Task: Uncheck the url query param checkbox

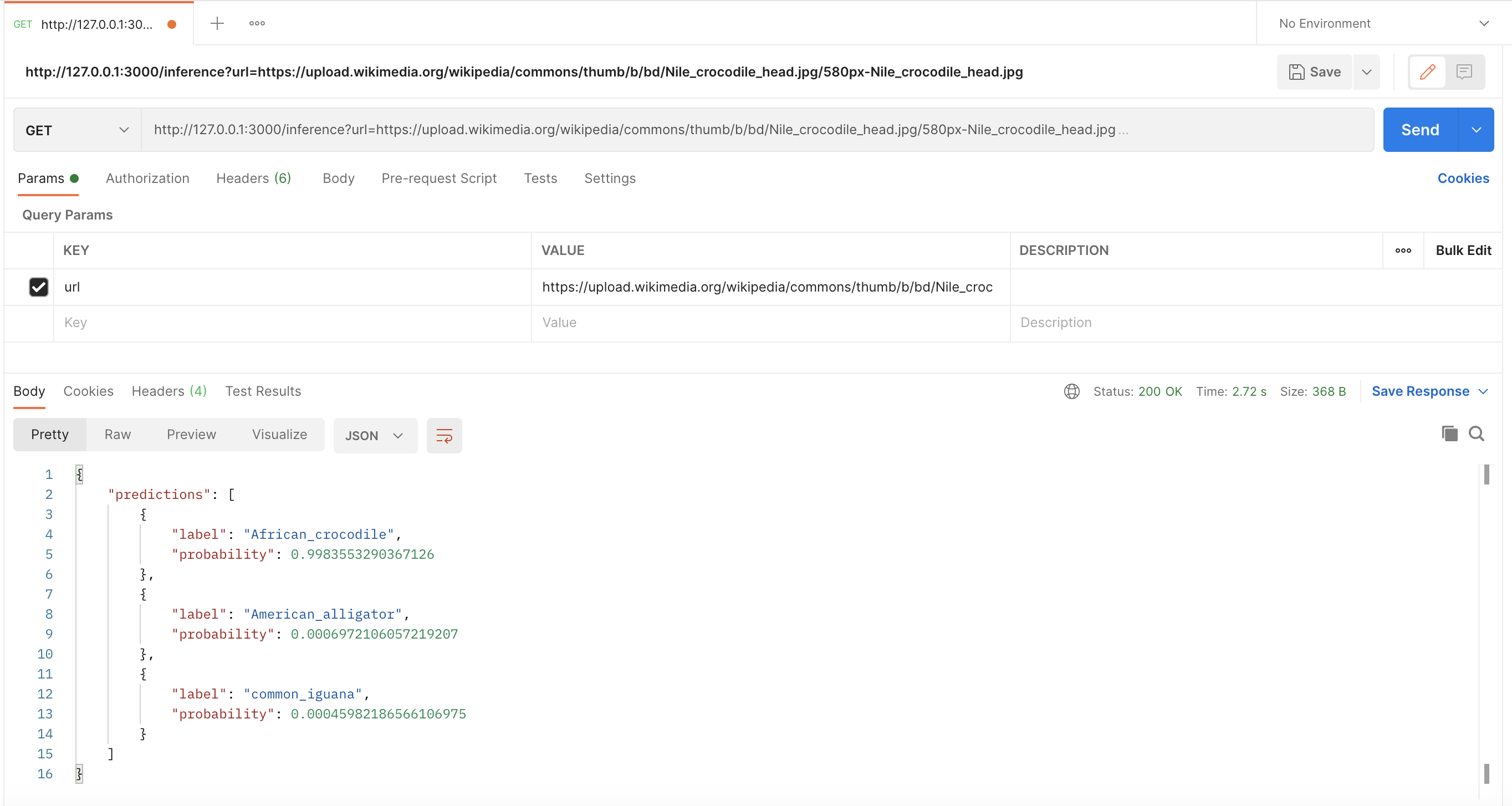Action: [x=39, y=287]
